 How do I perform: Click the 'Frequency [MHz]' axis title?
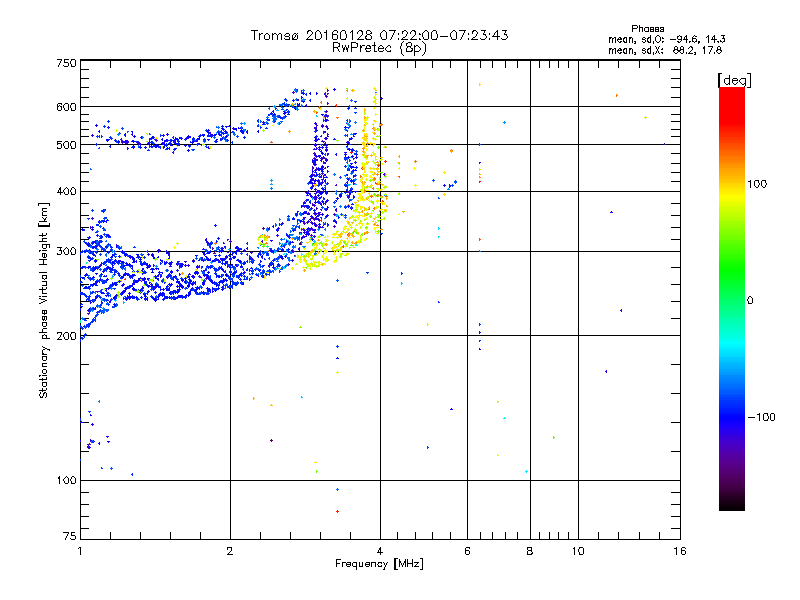pos(380,564)
